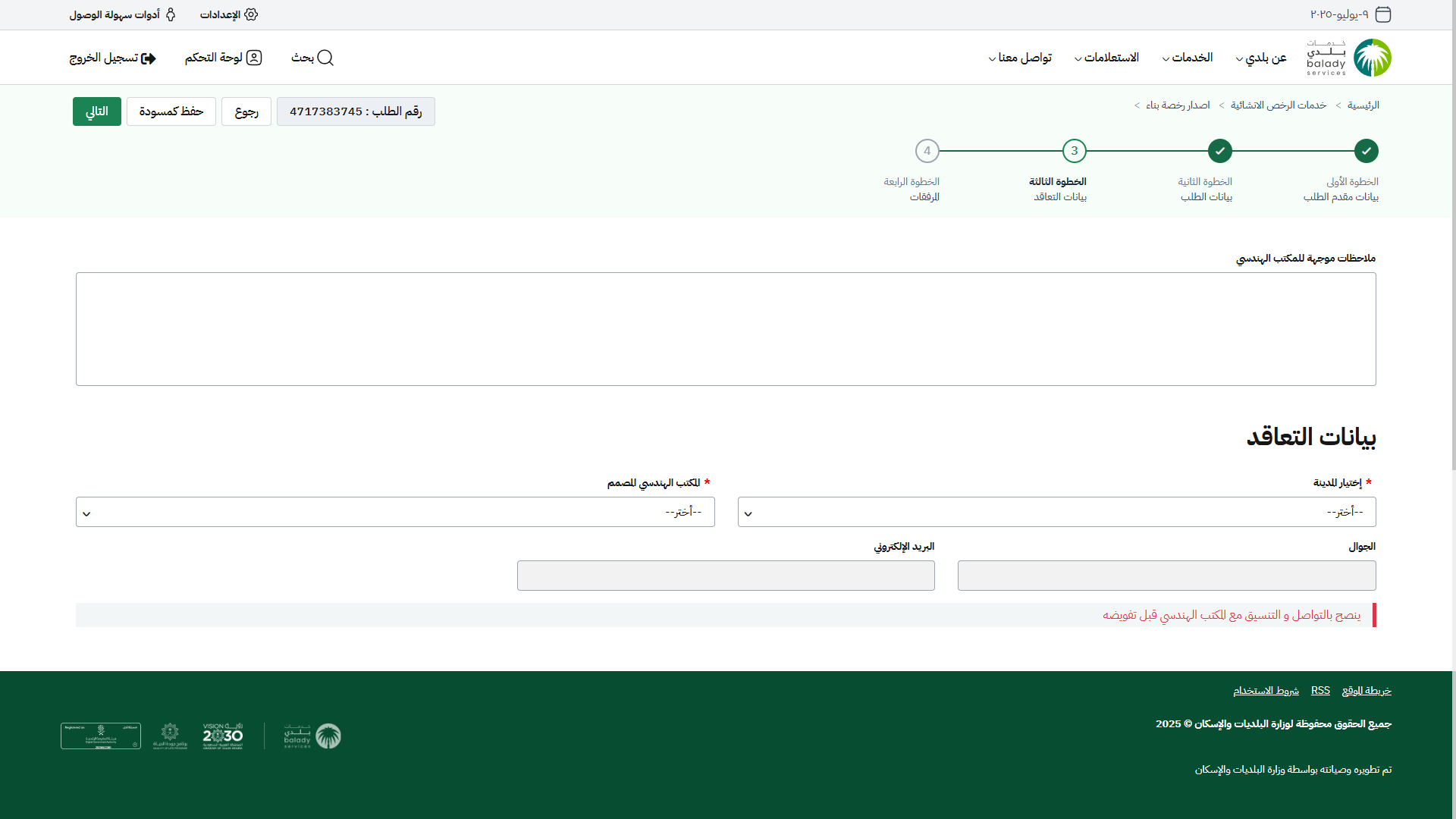Open the RSS footer link
Screen dimensions: 1456x819
(1320, 690)
